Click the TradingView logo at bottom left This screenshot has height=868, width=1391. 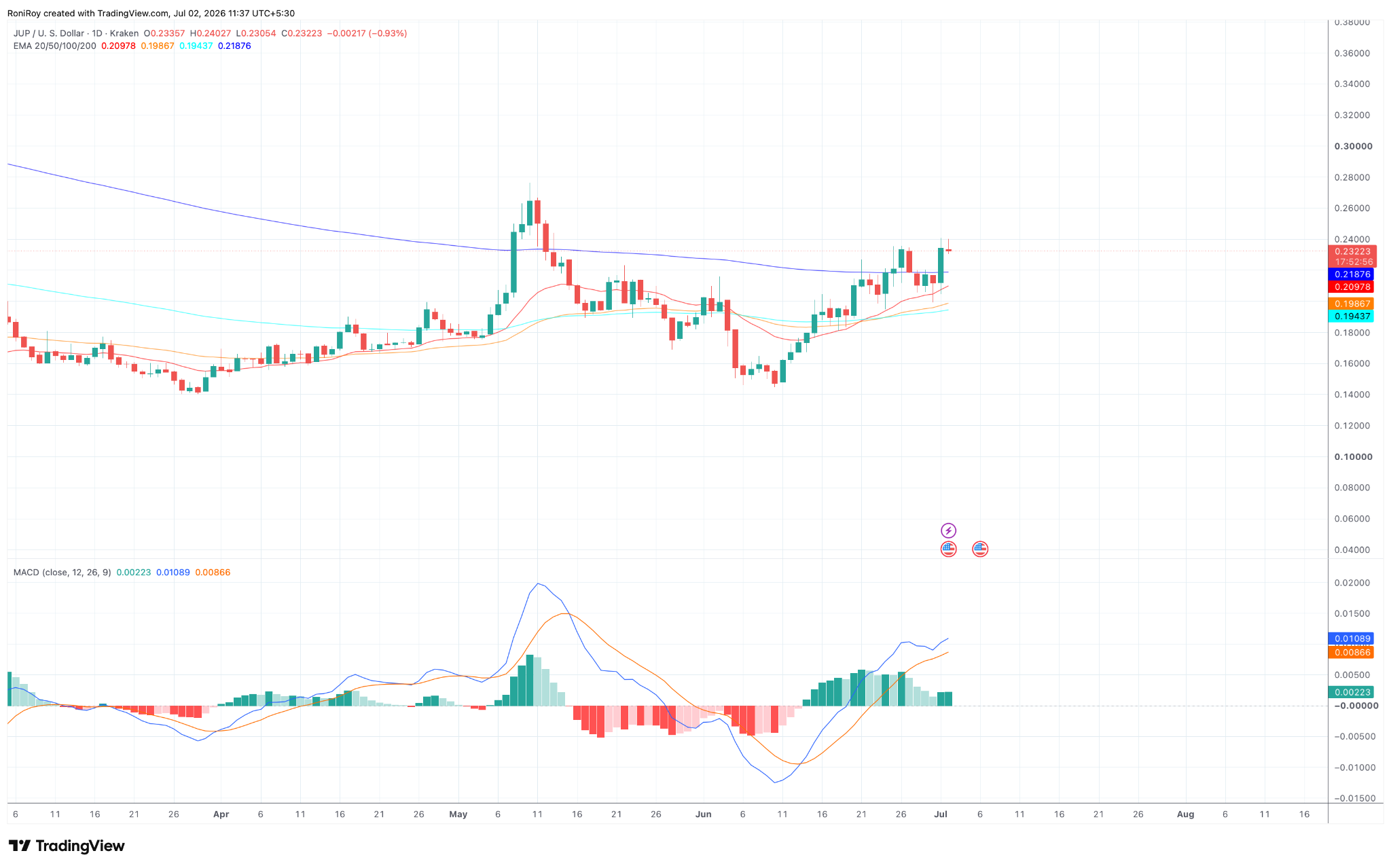tap(67, 846)
